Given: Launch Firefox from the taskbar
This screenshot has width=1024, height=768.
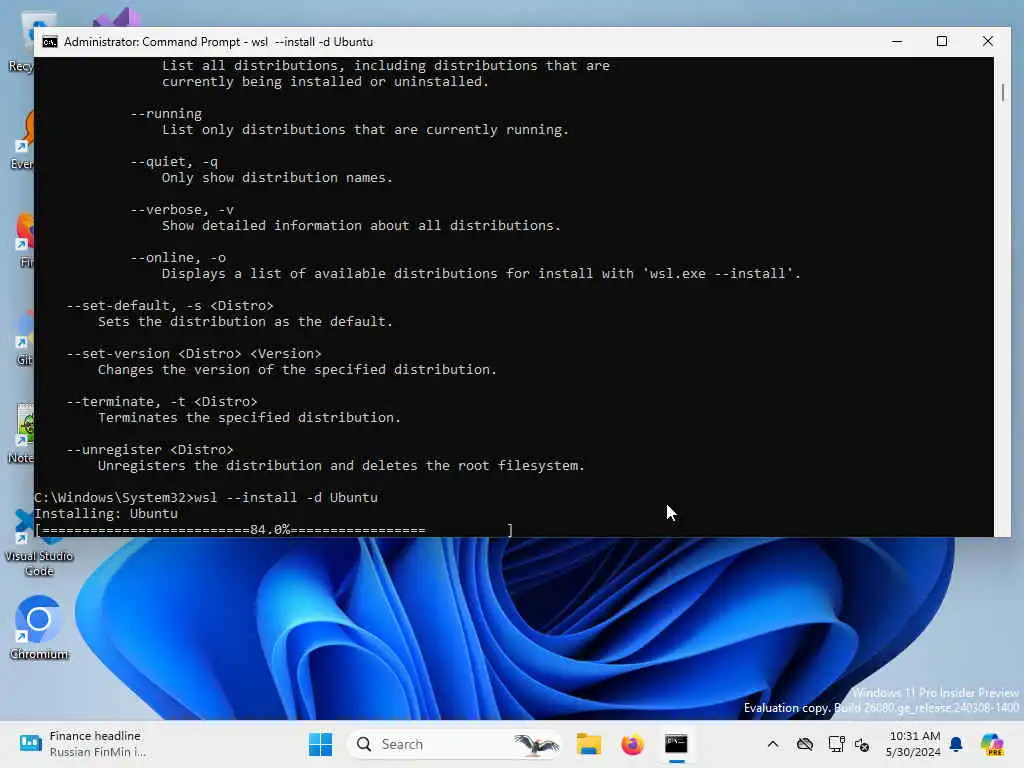Looking at the screenshot, I should pyautogui.click(x=632, y=744).
